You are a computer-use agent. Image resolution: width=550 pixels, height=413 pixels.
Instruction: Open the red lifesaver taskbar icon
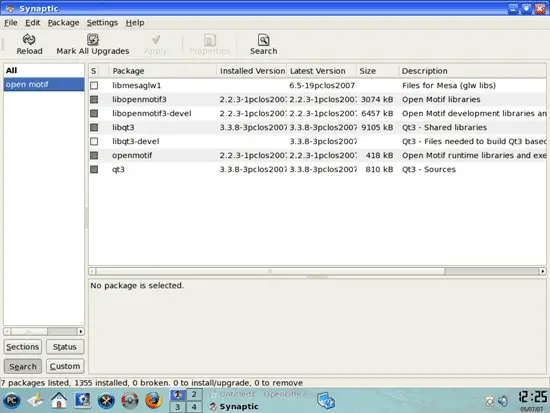[130, 400]
